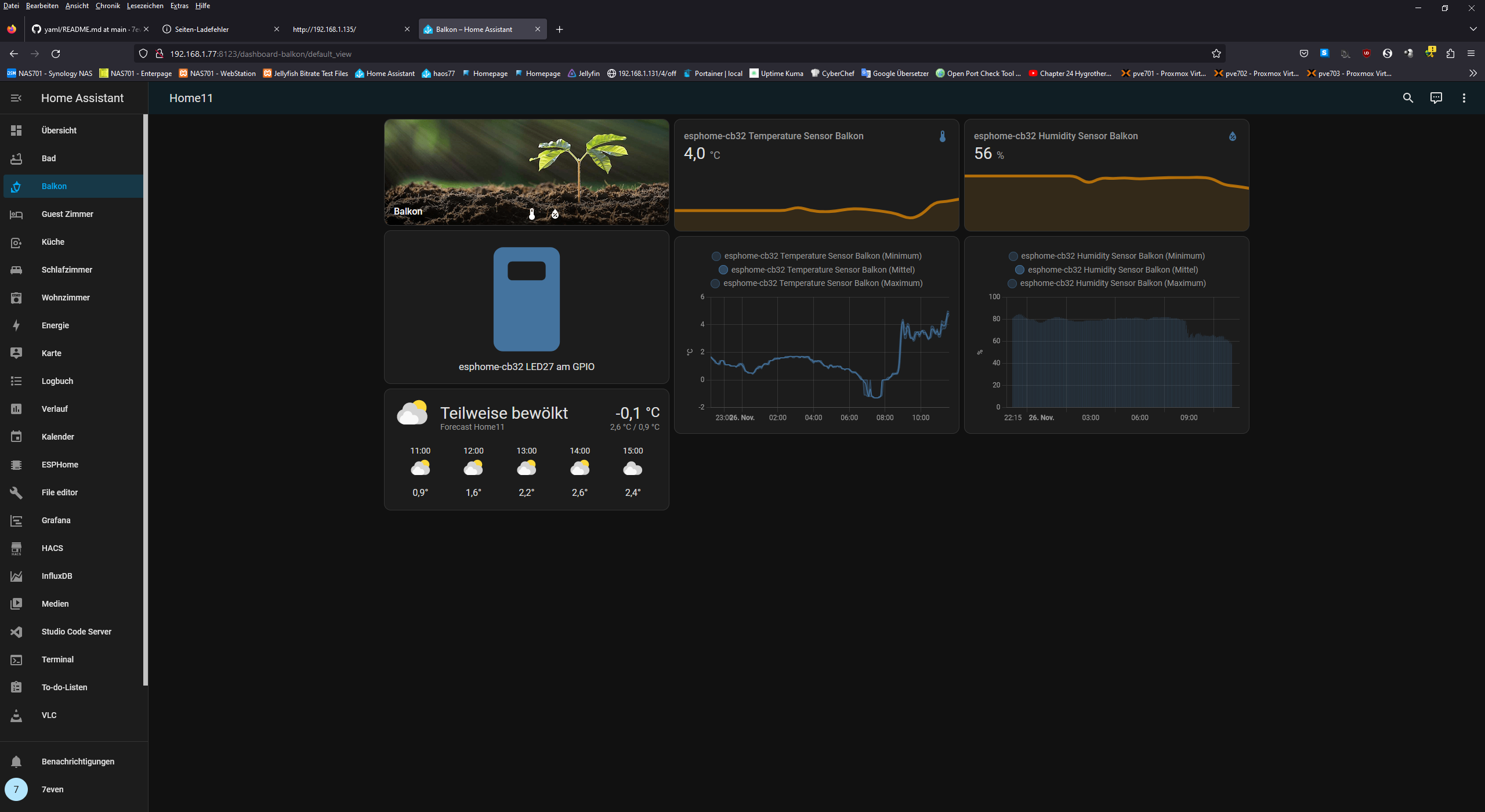Open the dashboard search icon

click(1408, 98)
